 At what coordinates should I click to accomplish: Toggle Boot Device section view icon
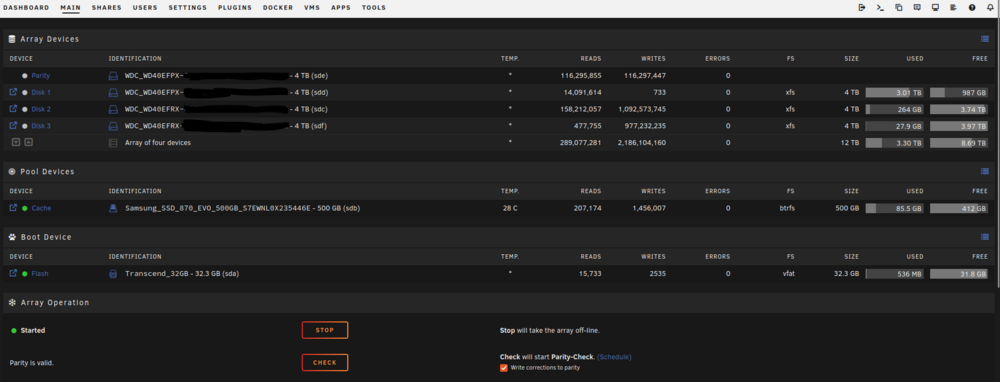985,237
